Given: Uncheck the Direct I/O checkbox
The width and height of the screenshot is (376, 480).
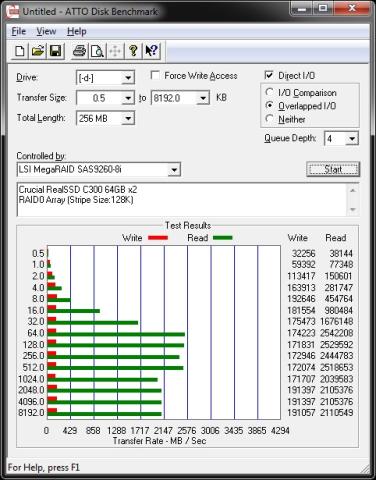Looking at the screenshot, I should coord(269,75).
